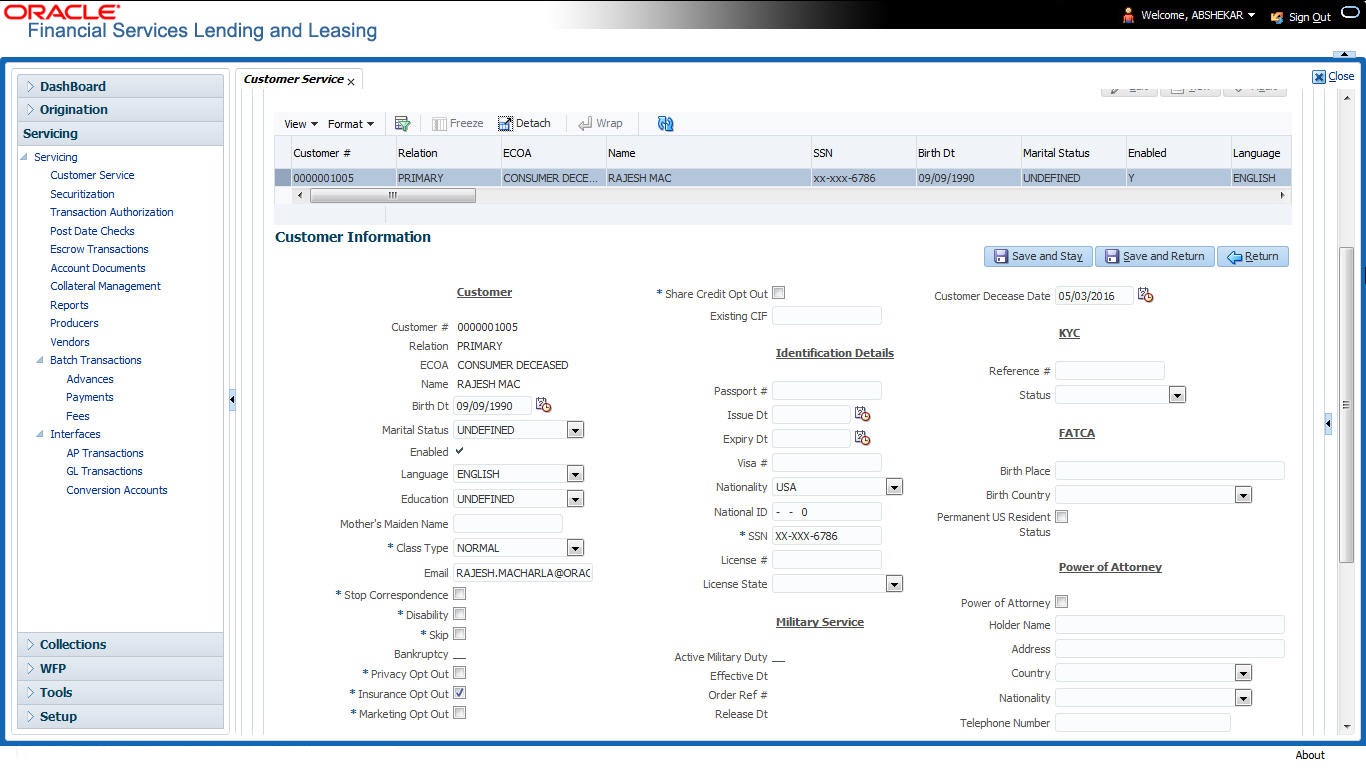1366x768 pixels.
Task: Select the Customer Service tab
Action: (293, 79)
